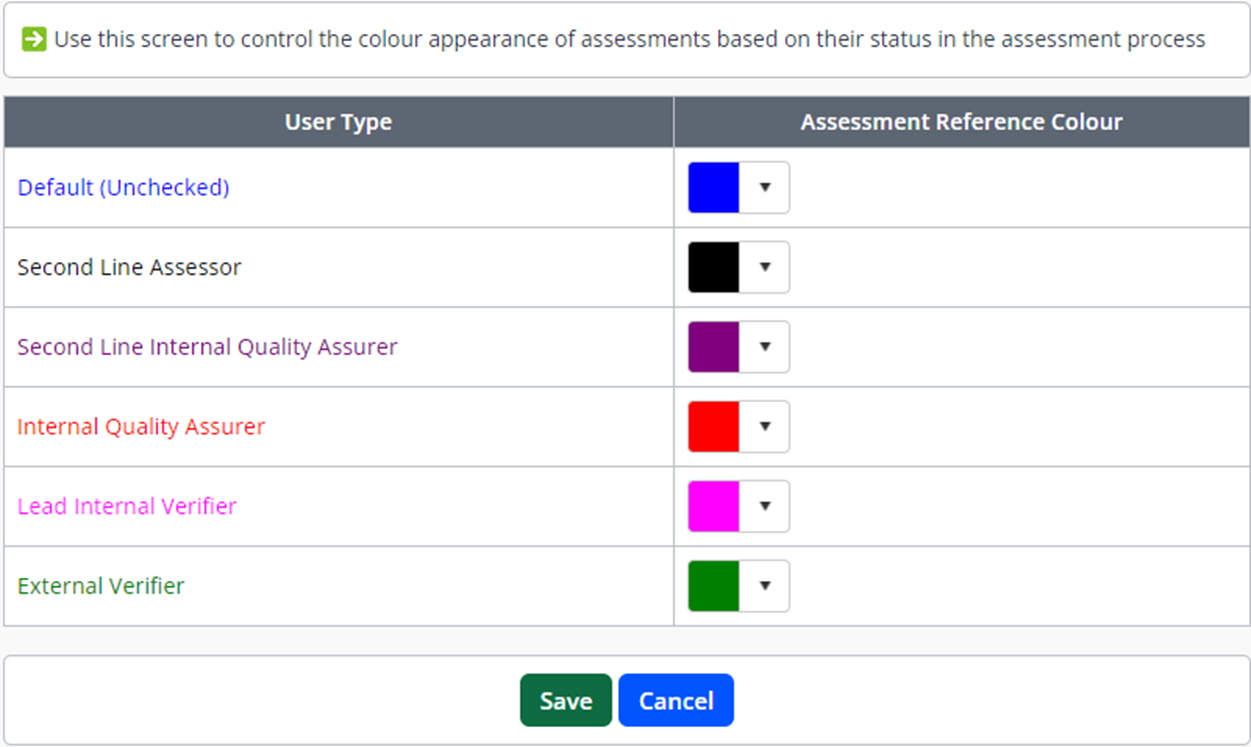Click the red Internal Quality Assurer swatch
1251x747 pixels.
pyautogui.click(x=713, y=427)
